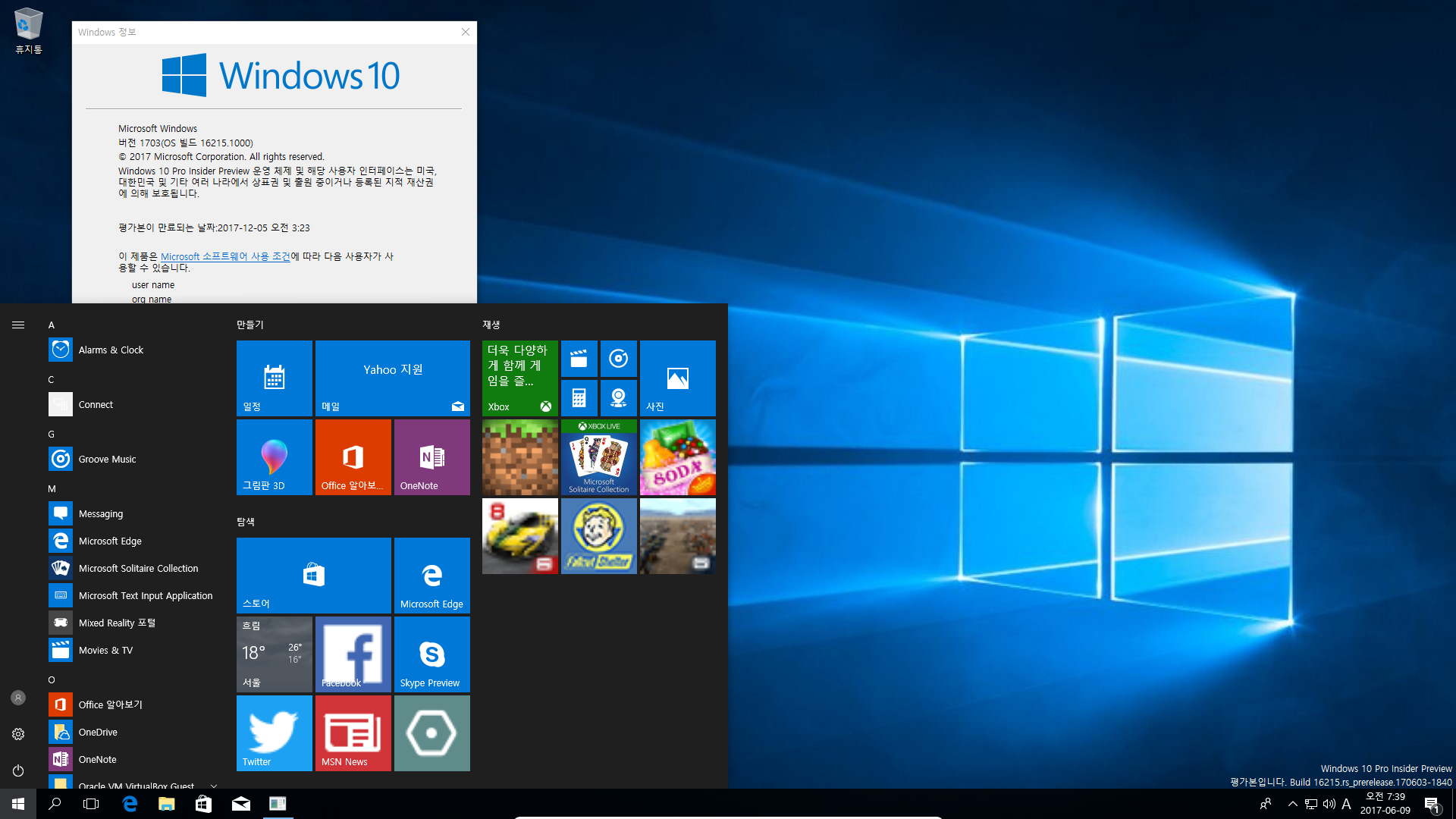This screenshot has width=1456, height=819.
Task: Open Office 알아보기 list entry
Action: 130,704
